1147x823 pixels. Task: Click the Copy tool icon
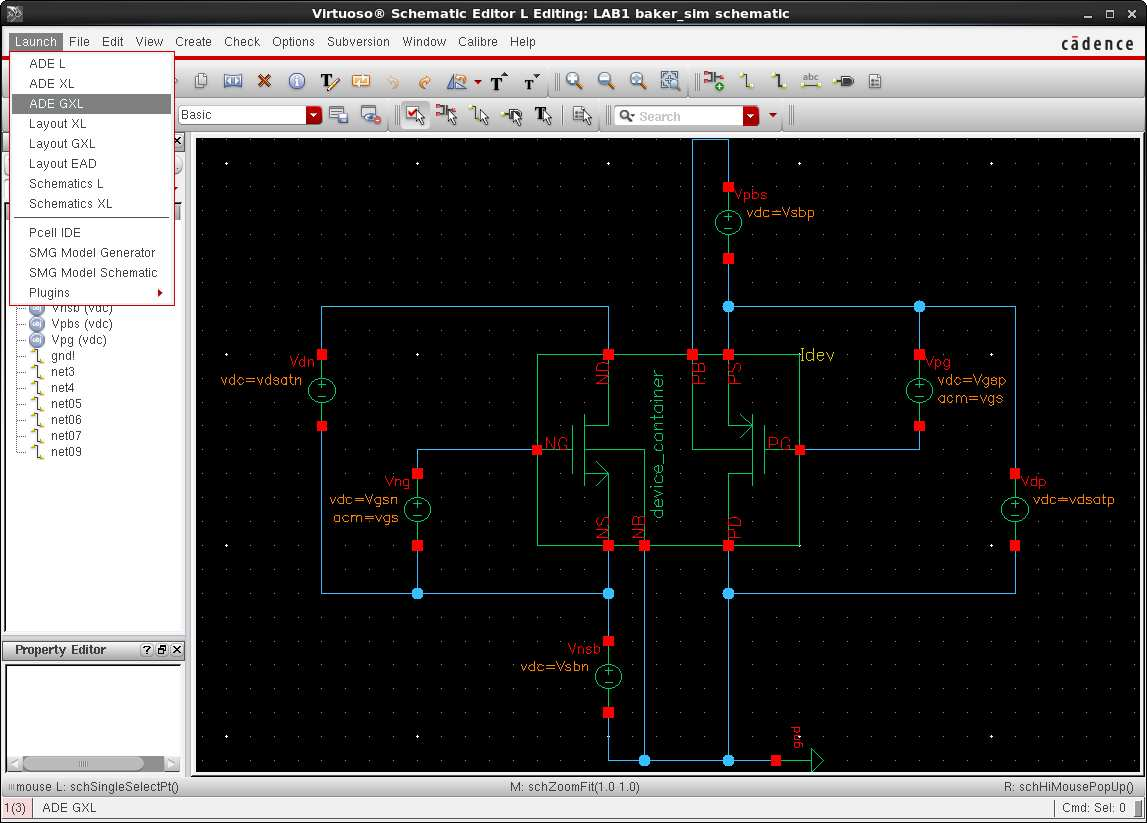coord(201,81)
